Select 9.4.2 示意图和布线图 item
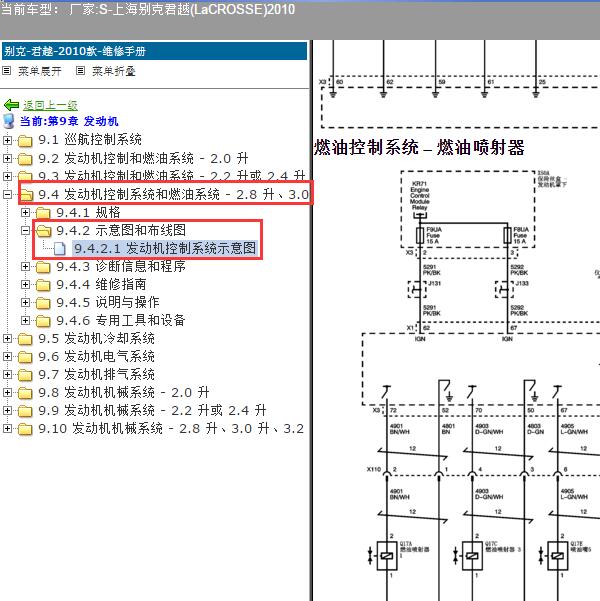Screen dimensions: 600x601 click(121, 230)
